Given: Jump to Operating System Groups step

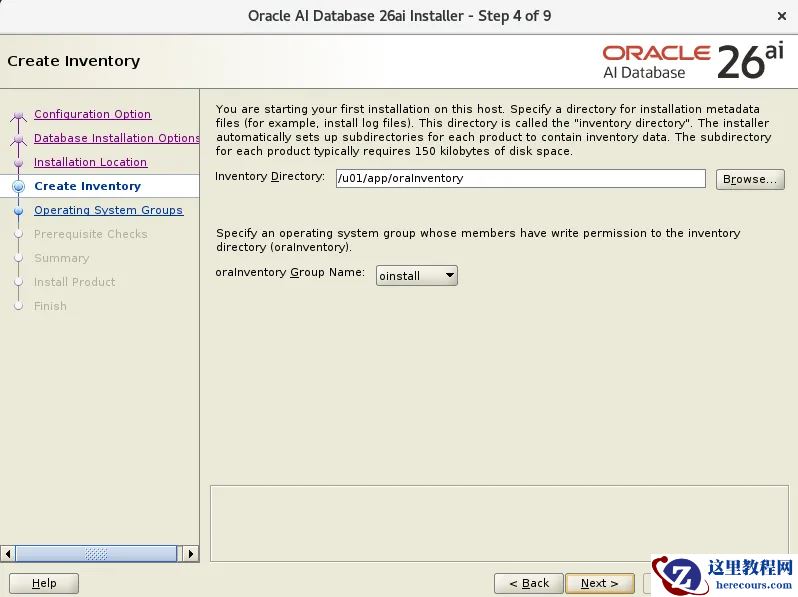Looking at the screenshot, I should click(x=108, y=210).
